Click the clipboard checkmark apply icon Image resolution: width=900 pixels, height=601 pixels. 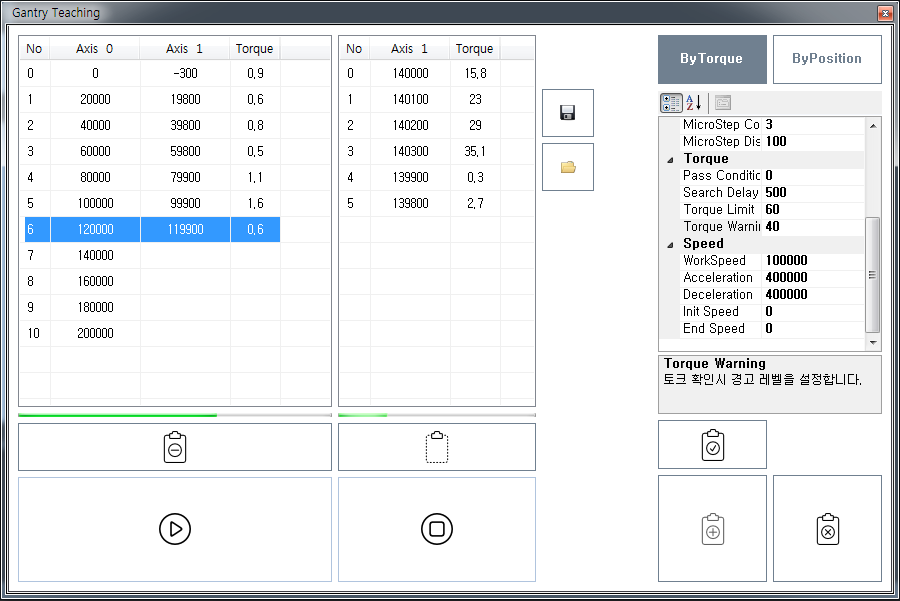[712, 445]
